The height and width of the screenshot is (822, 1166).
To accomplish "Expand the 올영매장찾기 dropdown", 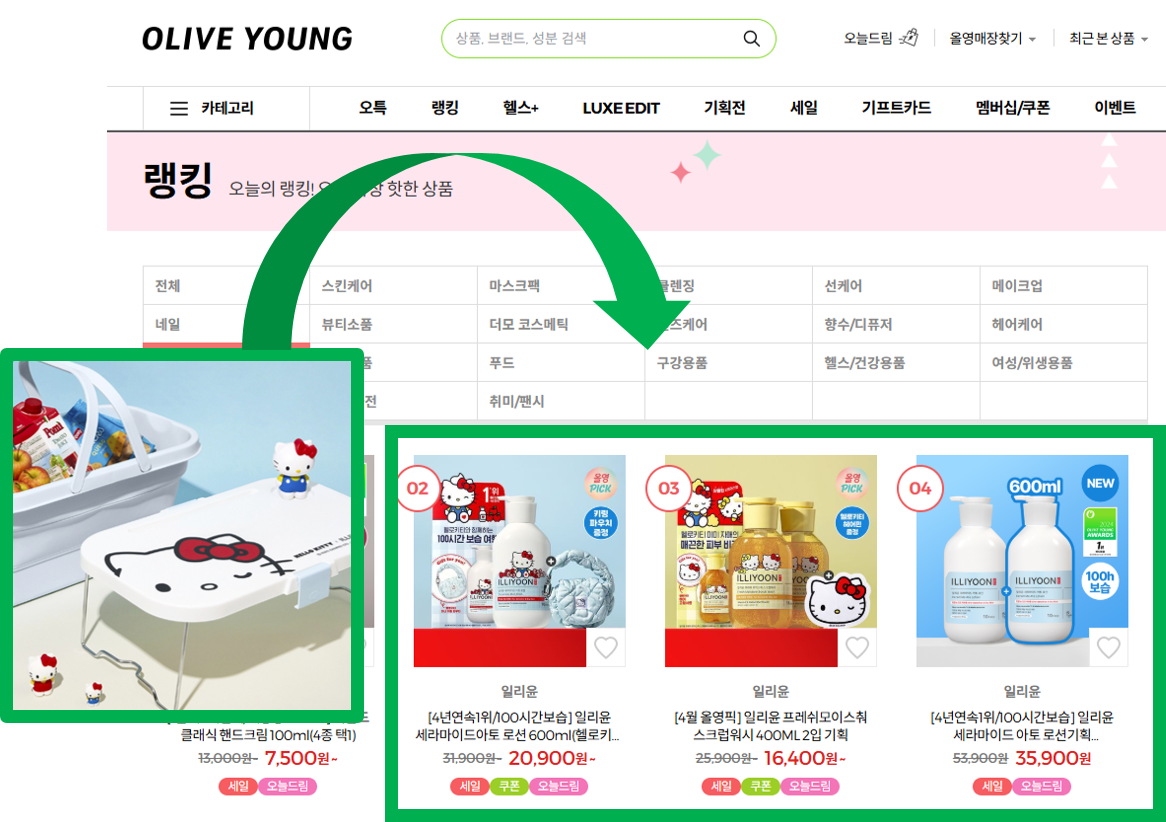I will tap(993, 39).
